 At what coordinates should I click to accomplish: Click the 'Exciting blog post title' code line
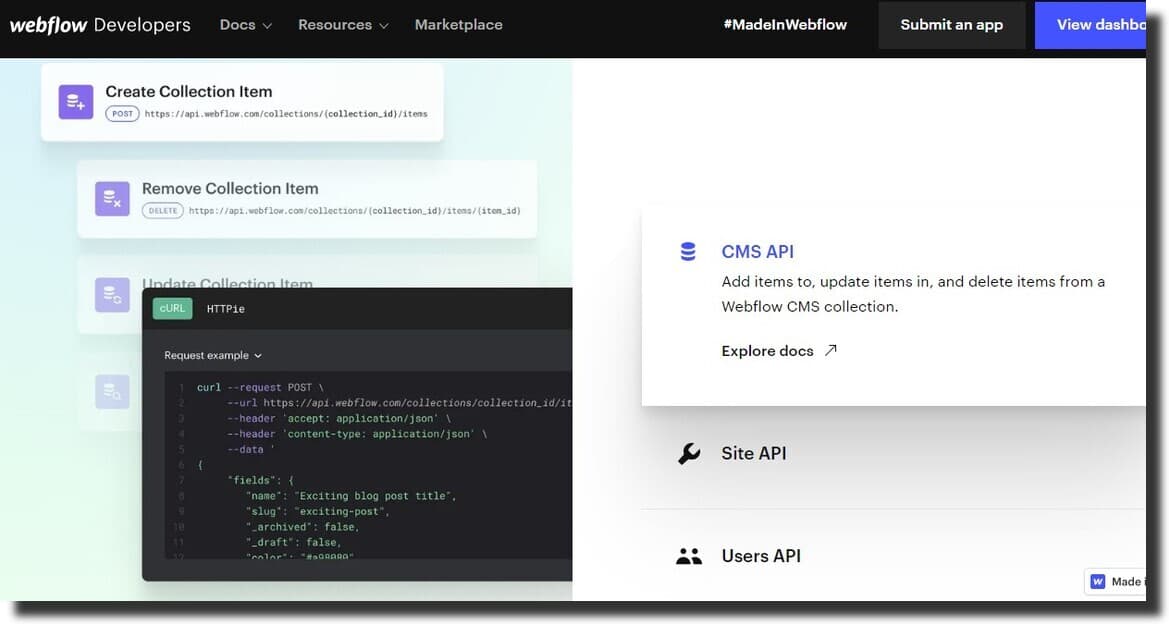350,496
